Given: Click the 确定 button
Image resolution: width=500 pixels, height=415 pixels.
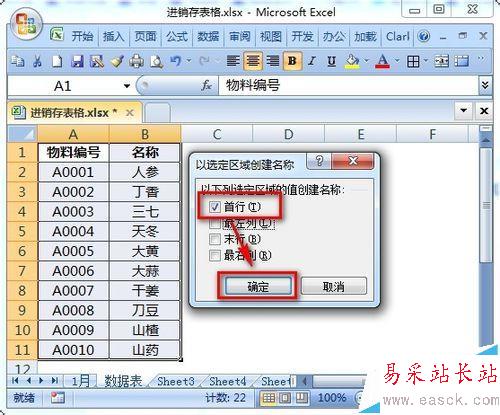Looking at the screenshot, I should 258,286.
